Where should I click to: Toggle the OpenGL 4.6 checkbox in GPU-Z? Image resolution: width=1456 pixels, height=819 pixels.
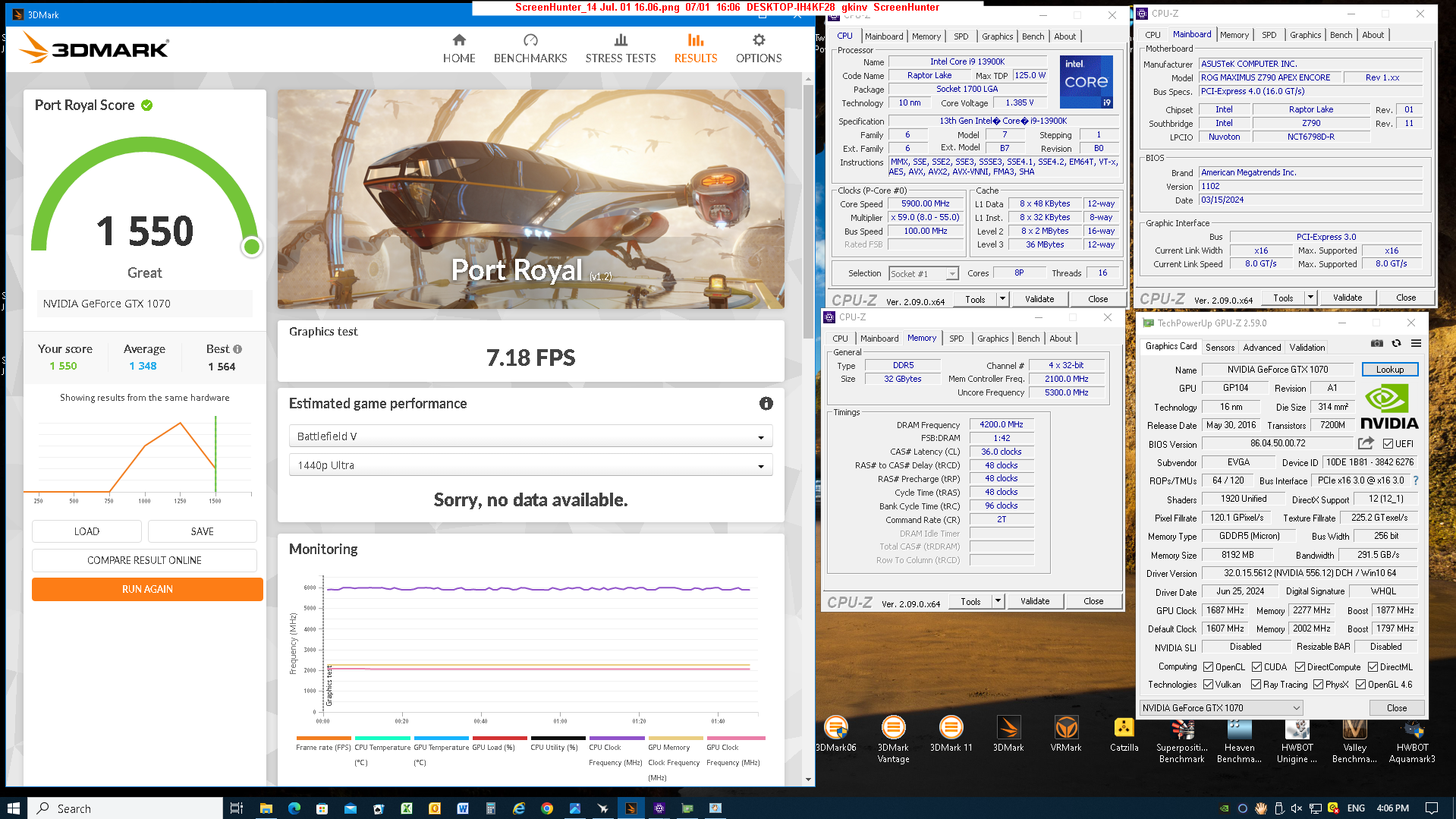click(1361, 685)
